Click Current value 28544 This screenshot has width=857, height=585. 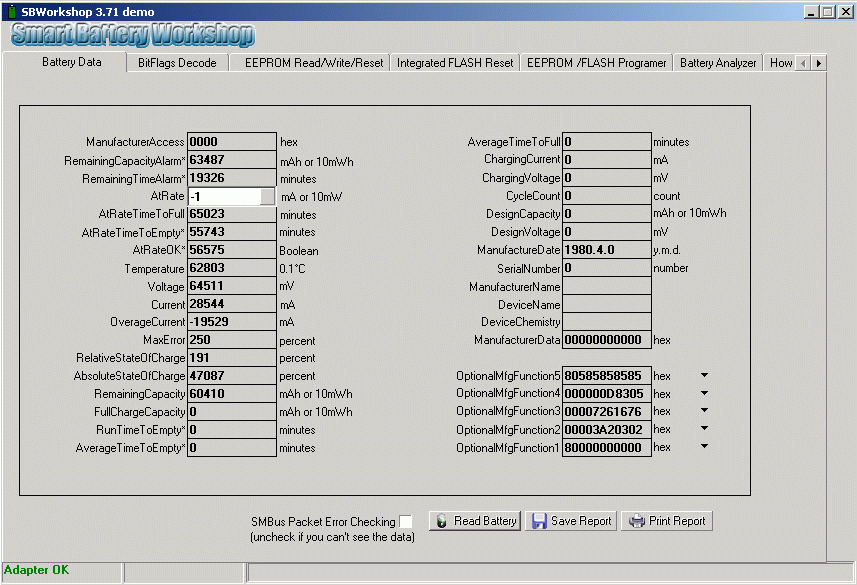pyautogui.click(x=232, y=304)
